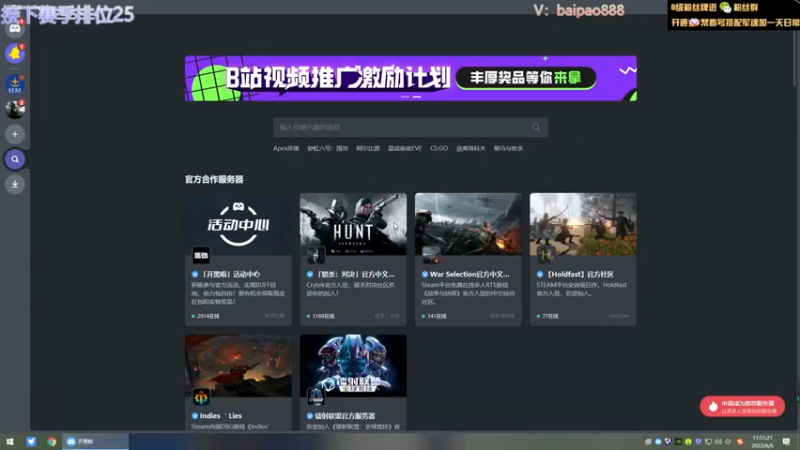The width and height of the screenshot is (800, 450).
Task: Open the taskbar clock showing 11:51:21
Action: 762,441
